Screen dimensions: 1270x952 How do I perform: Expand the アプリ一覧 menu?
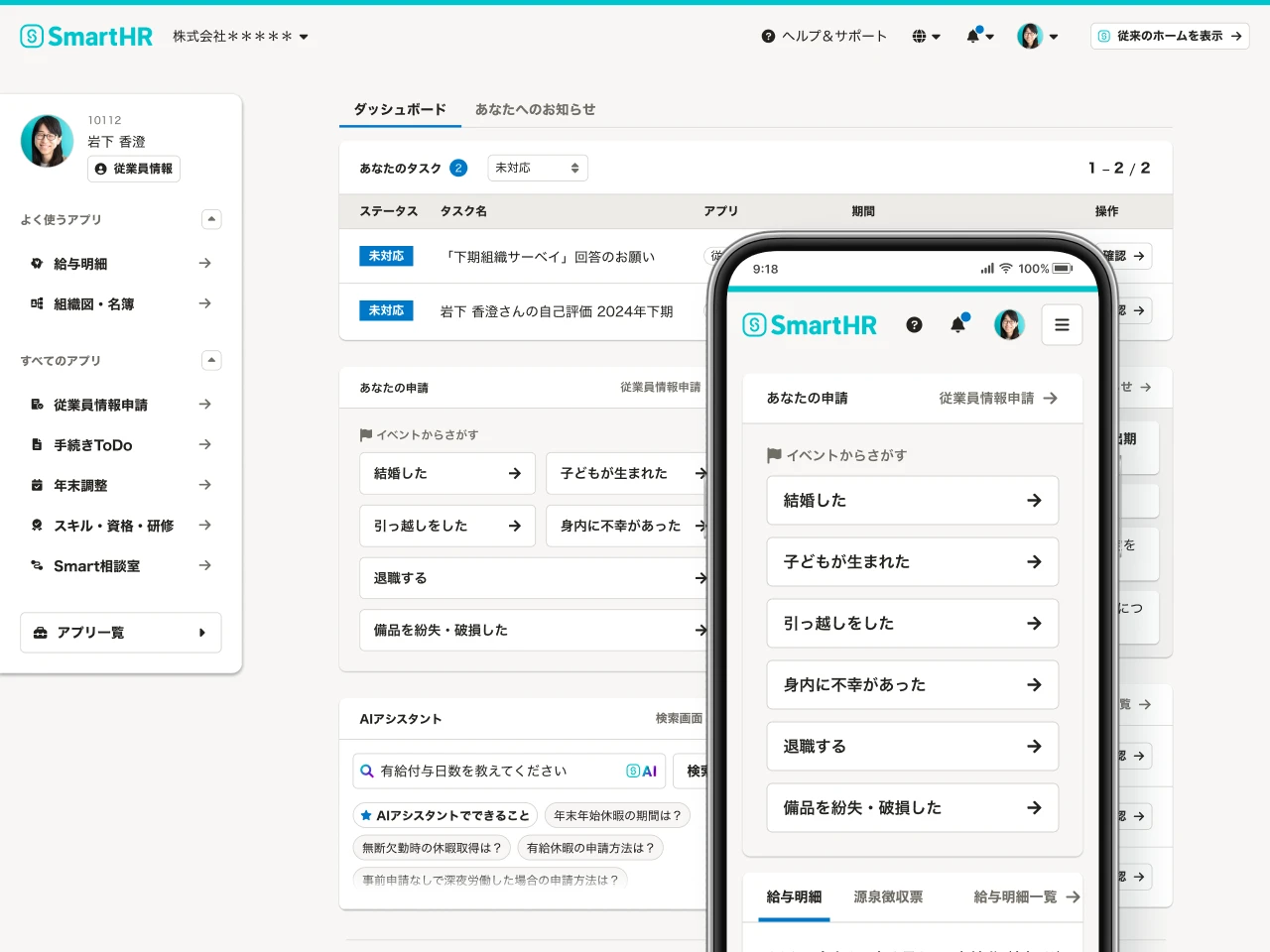point(121,633)
